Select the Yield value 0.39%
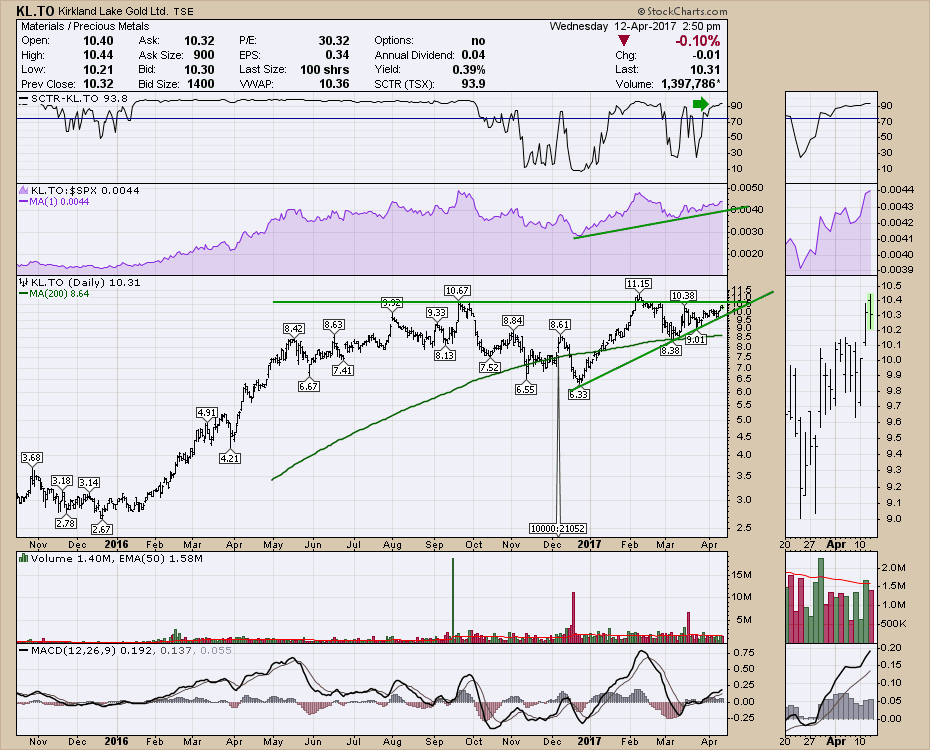This screenshot has width=930, height=750. click(x=469, y=69)
